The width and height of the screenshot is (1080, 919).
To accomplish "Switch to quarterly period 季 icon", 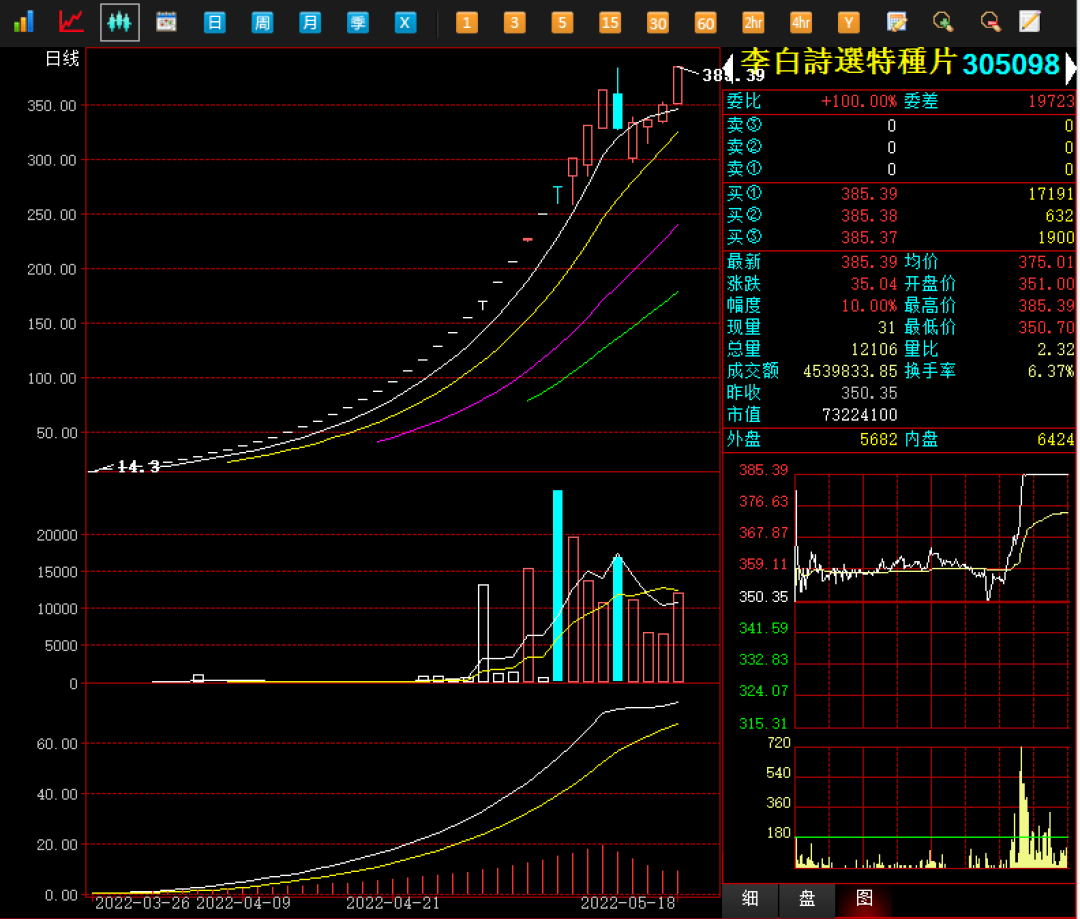I will 357,23.
